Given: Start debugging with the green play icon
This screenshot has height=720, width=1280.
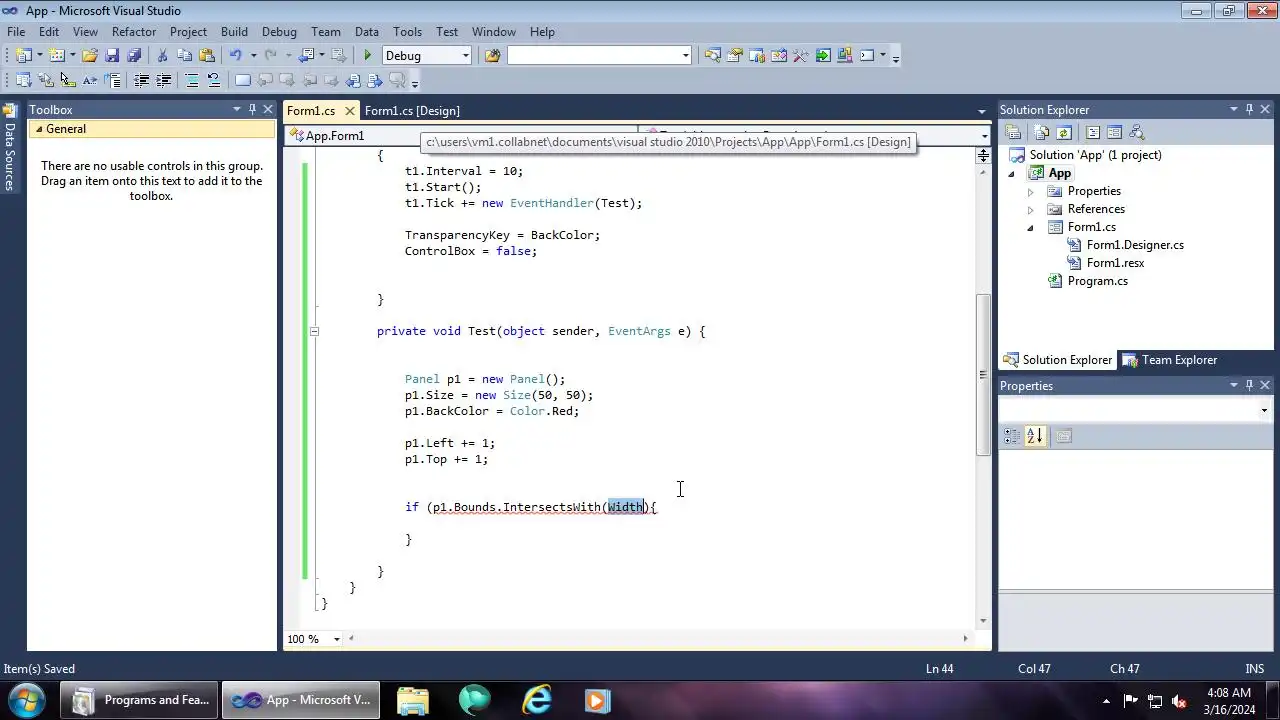Looking at the screenshot, I should pyautogui.click(x=368, y=56).
